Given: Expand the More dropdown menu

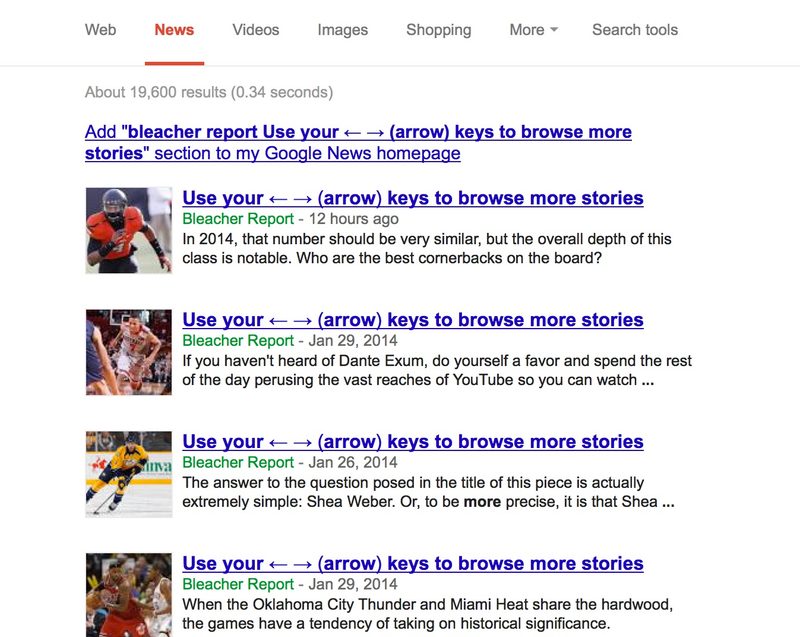Looking at the screenshot, I should [x=534, y=30].
